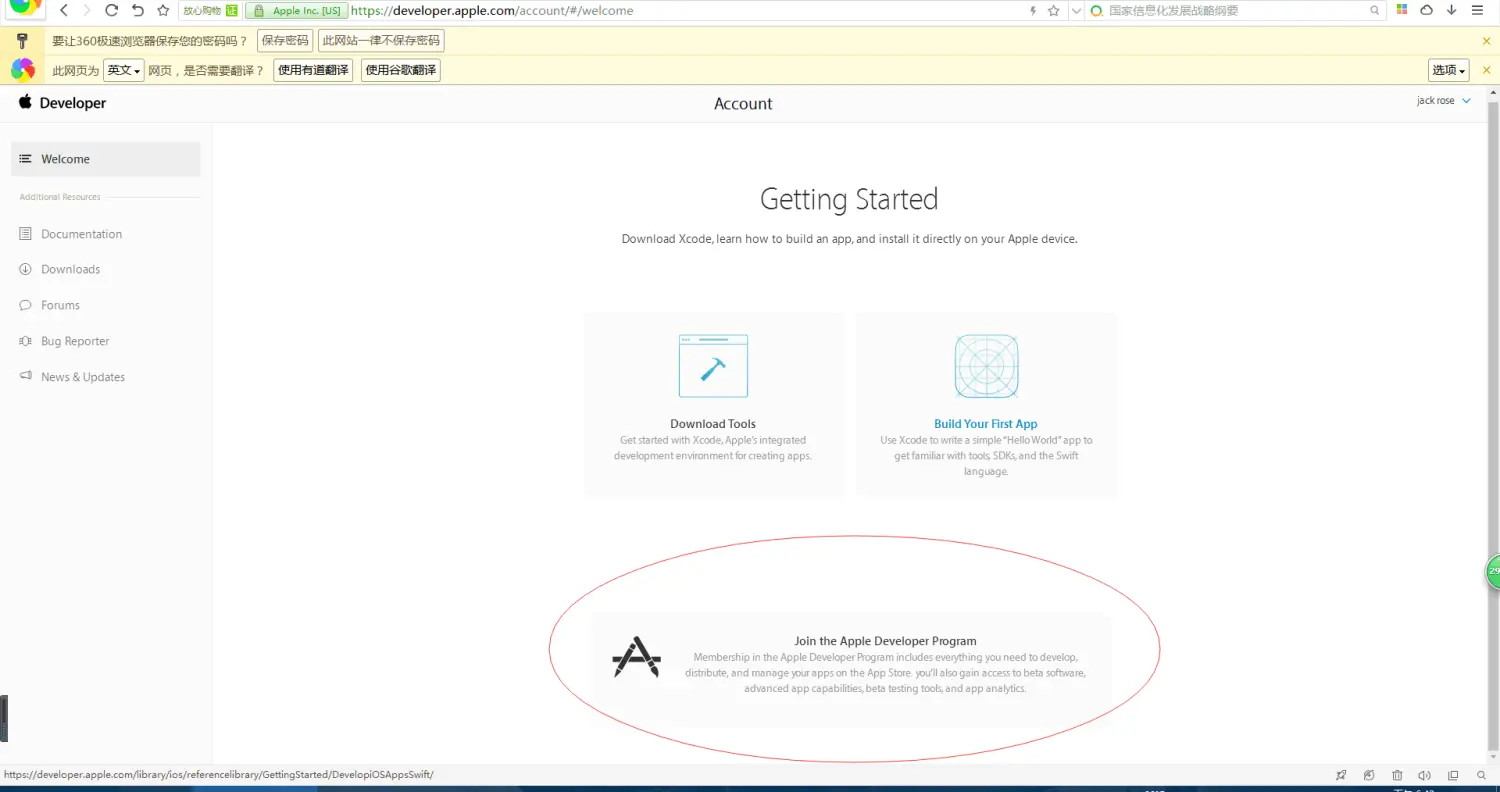The height and width of the screenshot is (792, 1500).
Task: Open the colorful apps grid extension icon
Action: pyautogui.click(x=1402, y=10)
